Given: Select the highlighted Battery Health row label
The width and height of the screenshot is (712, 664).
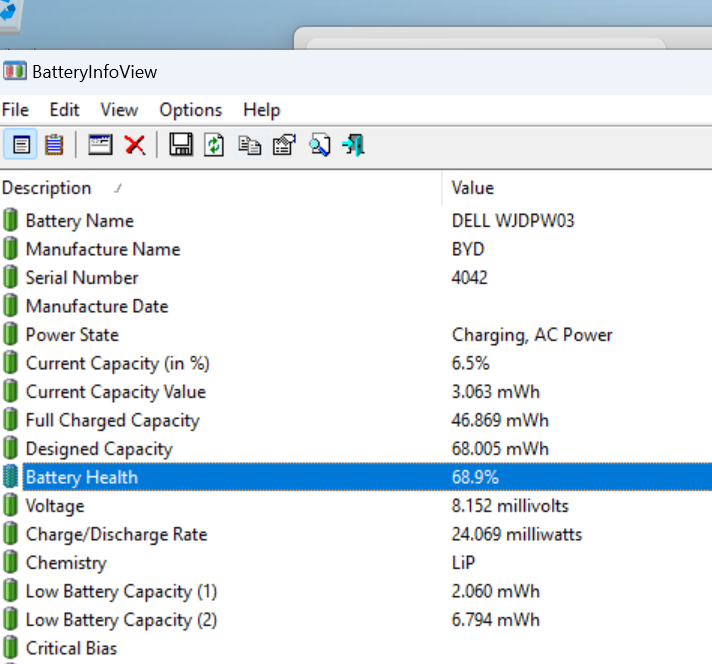Looking at the screenshot, I should (x=81, y=477).
